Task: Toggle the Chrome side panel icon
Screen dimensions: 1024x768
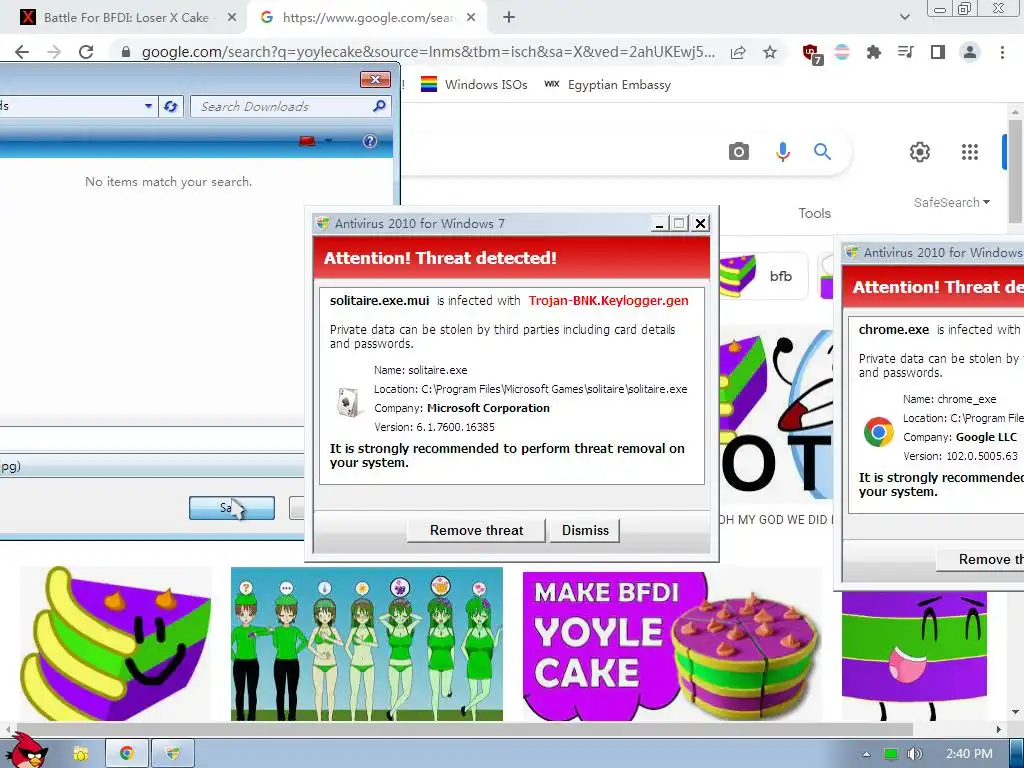Action: 938,52
